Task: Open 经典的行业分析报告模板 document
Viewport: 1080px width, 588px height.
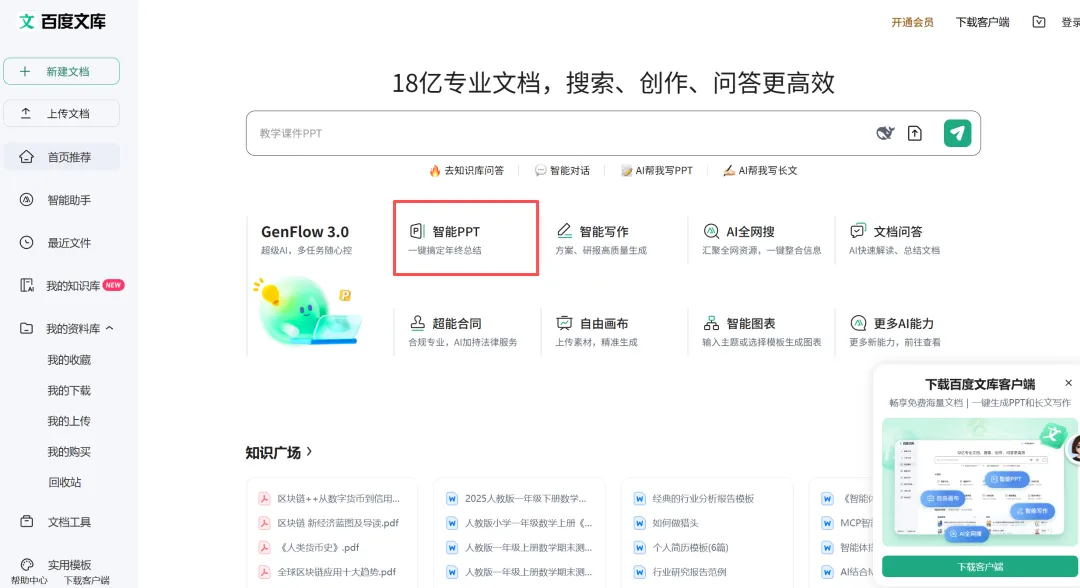Action: (703, 498)
